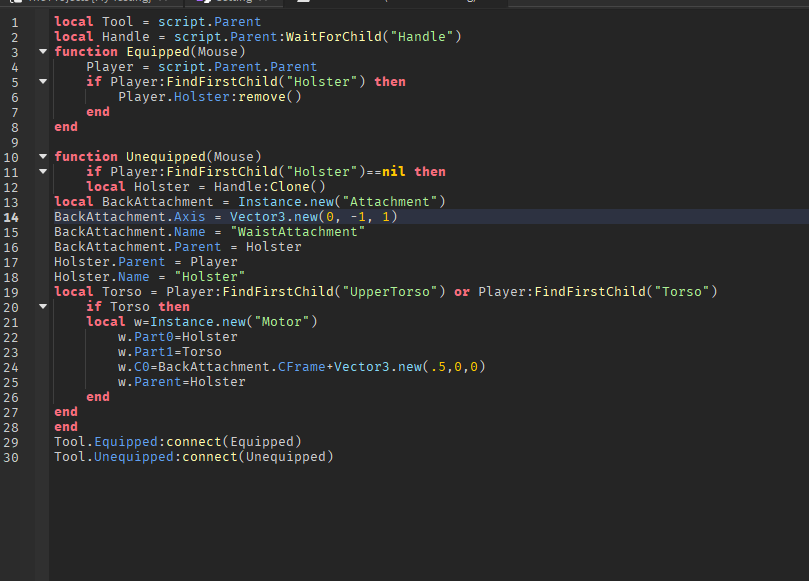Fold the if block on line 11
This screenshot has width=809, height=581.
[x=41, y=171]
